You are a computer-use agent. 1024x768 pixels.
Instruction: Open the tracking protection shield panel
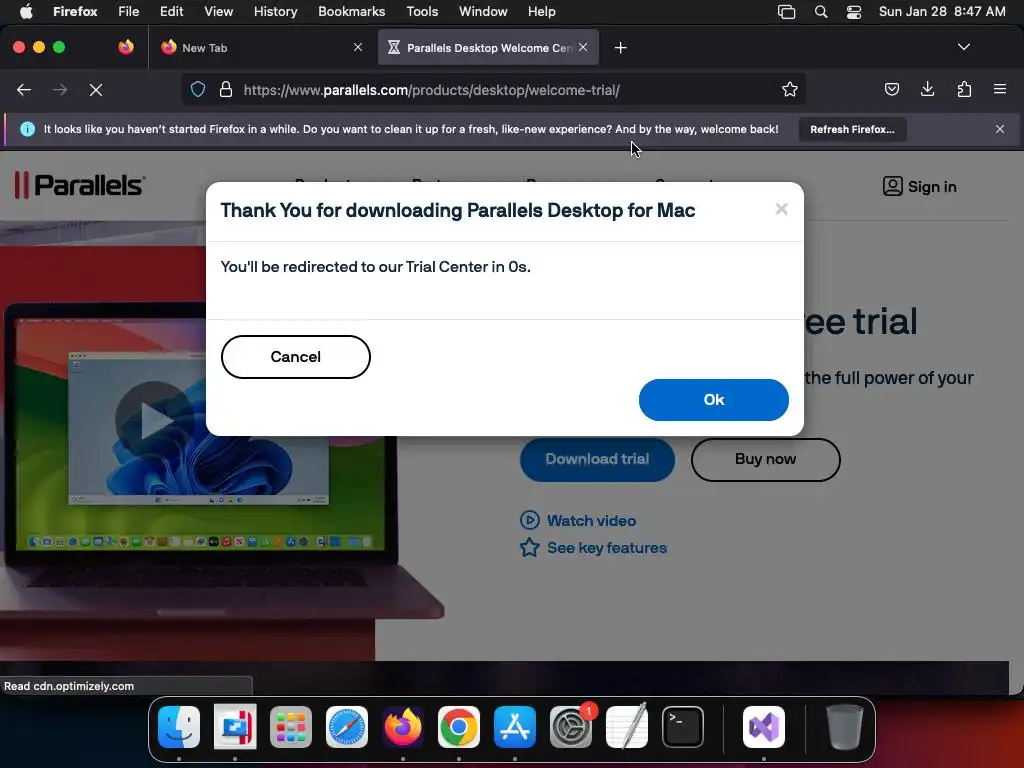tap(198, 89)
